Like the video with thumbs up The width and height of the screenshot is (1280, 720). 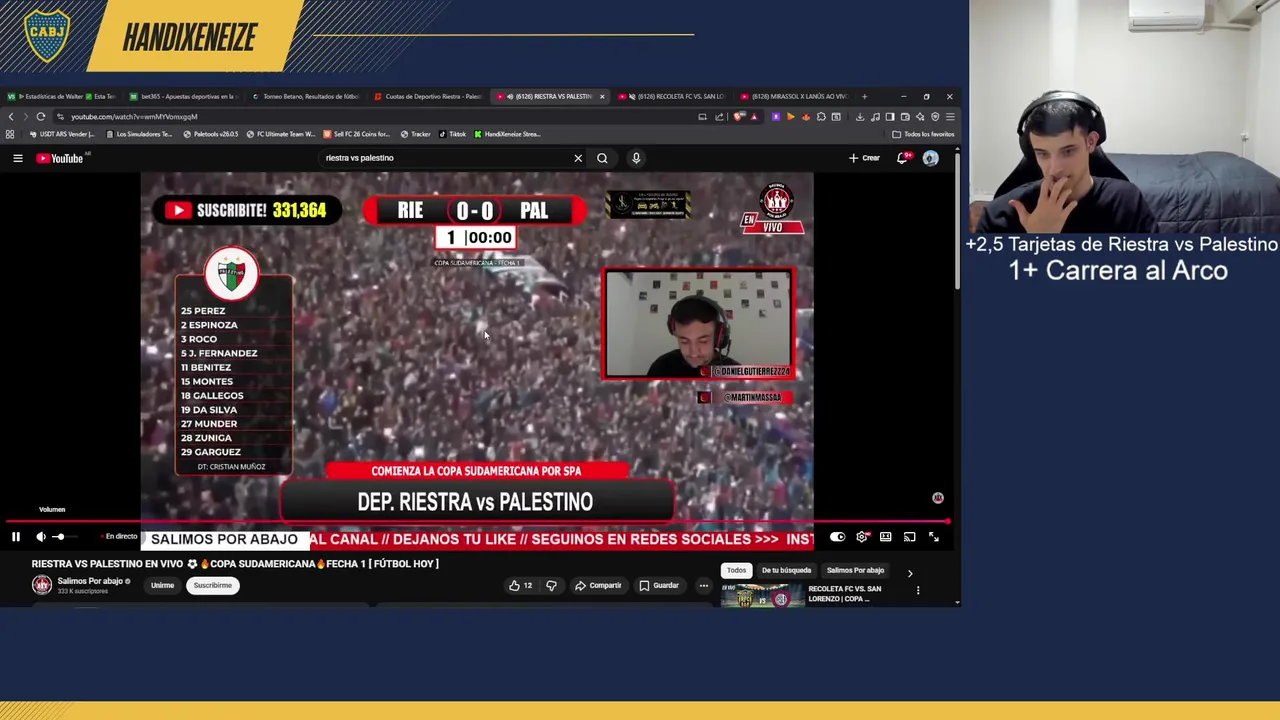tap(521, 585)
